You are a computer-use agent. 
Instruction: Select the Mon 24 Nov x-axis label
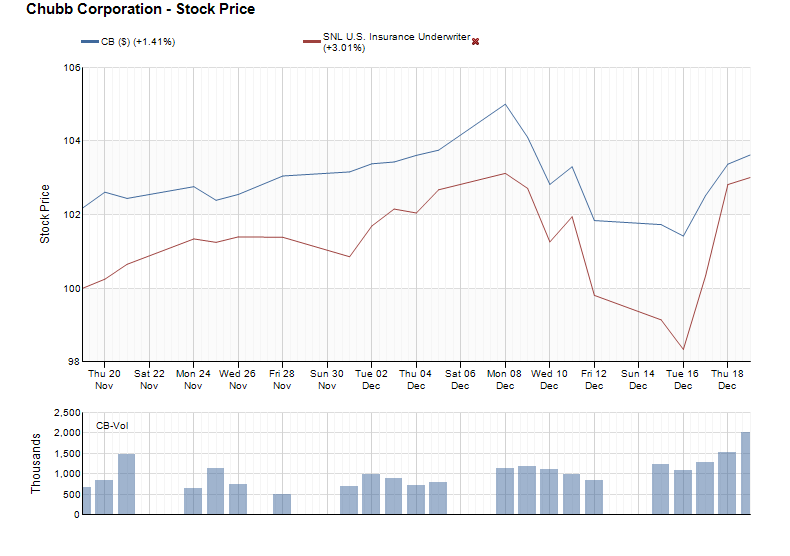coord(193,379)
